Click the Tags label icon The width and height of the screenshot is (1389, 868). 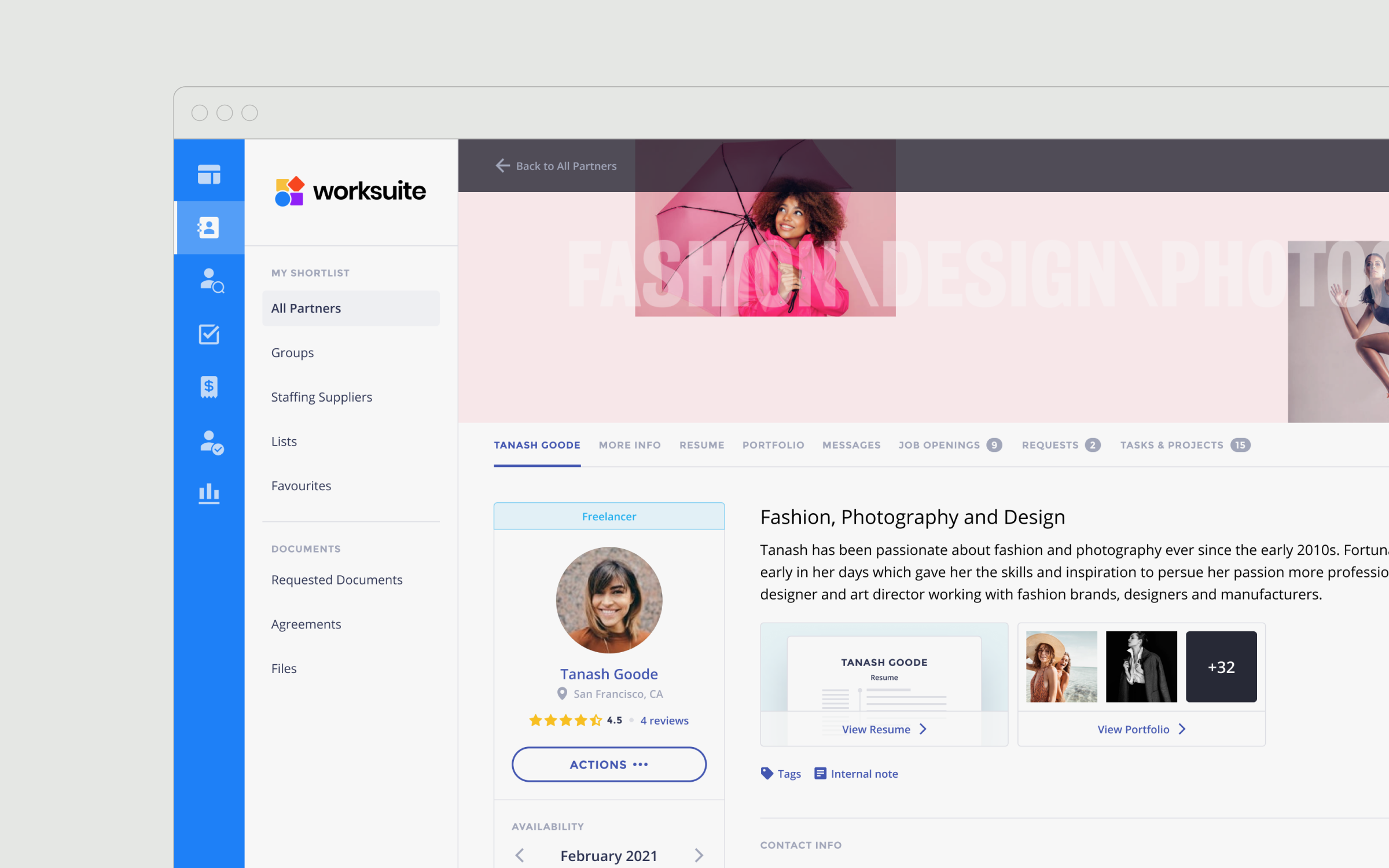click(x=767, y=774)
